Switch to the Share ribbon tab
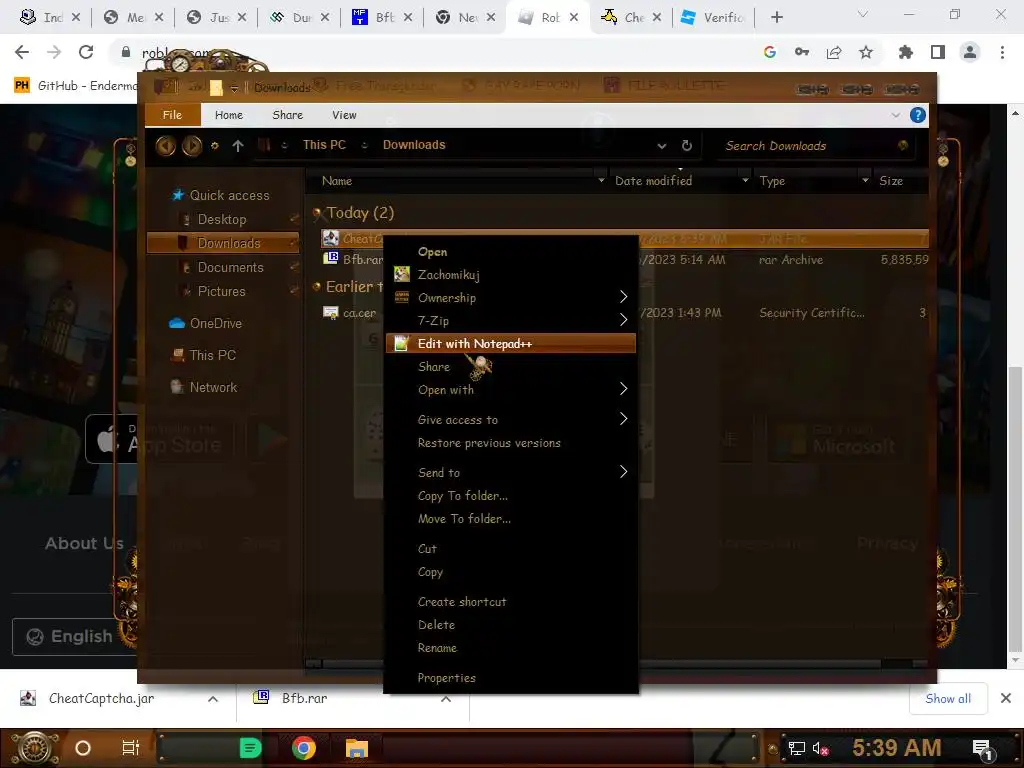This screenshot has width=1024, height=768. click(287, 115)
